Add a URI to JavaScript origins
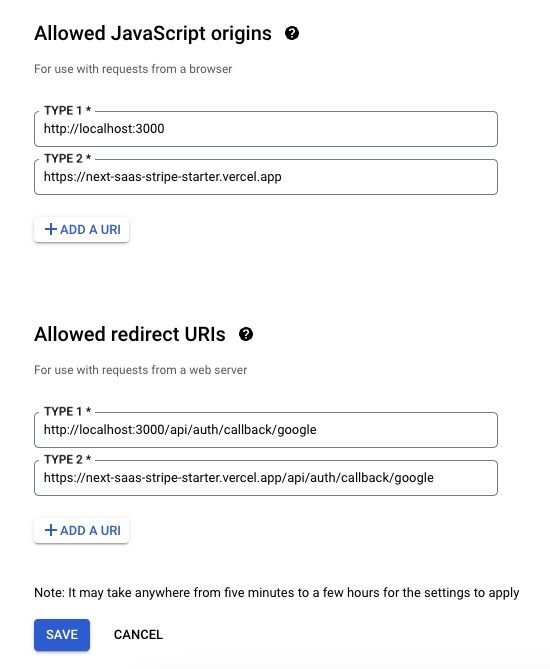The width and height of the screenshot is (550, 669). (x=81, y=230)
